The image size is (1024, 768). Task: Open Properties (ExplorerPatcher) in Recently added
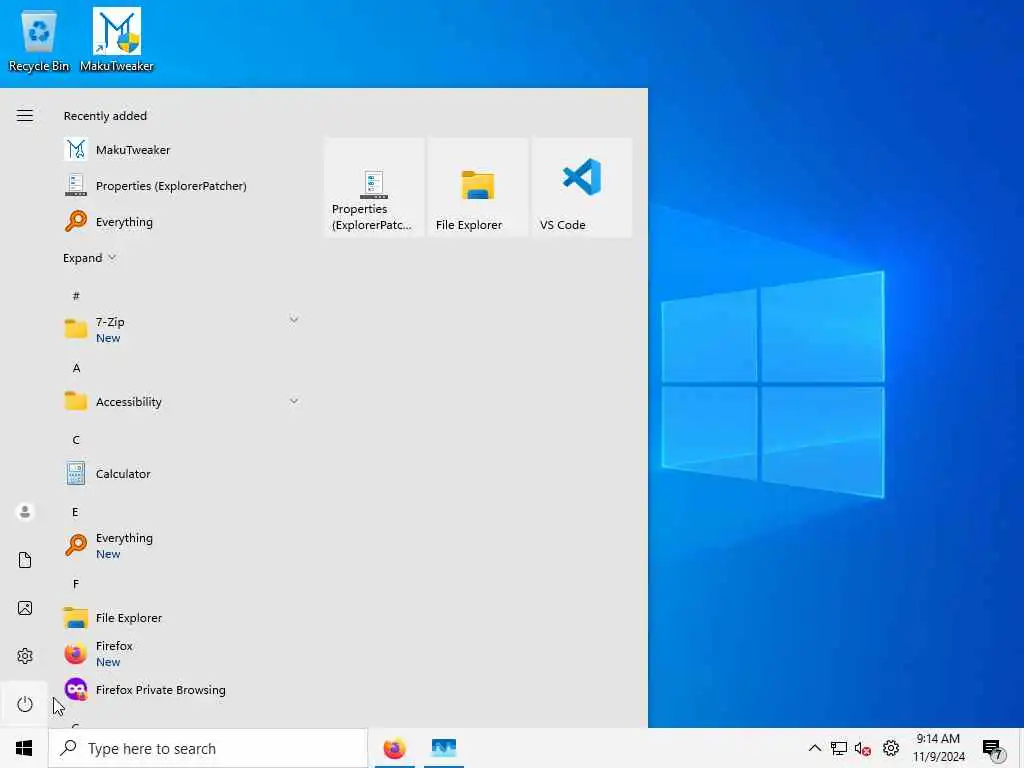click(x=183, y=185)
